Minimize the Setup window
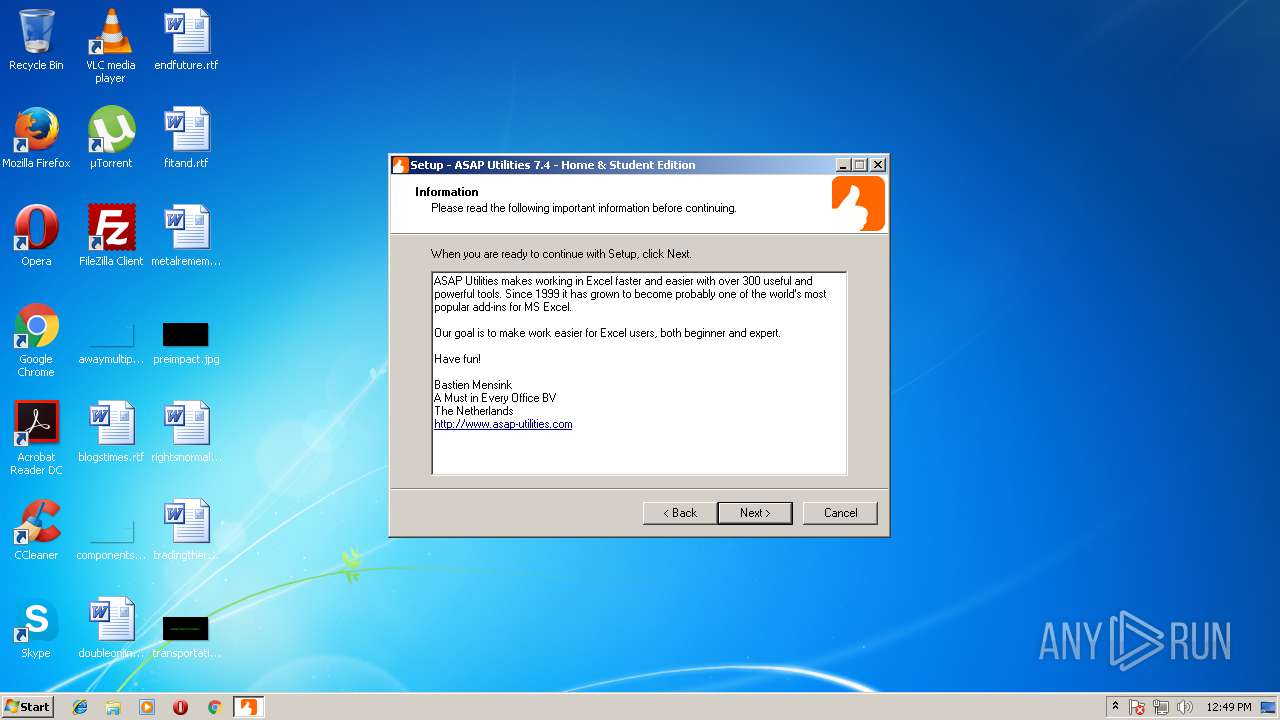 [x=843, y=165]
